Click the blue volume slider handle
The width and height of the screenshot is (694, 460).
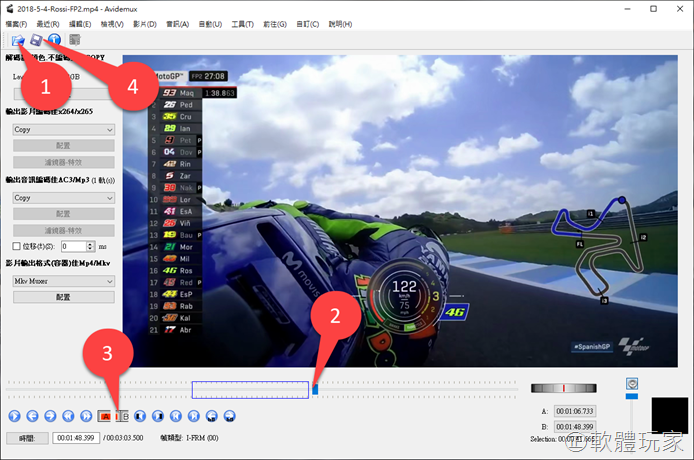631,384
